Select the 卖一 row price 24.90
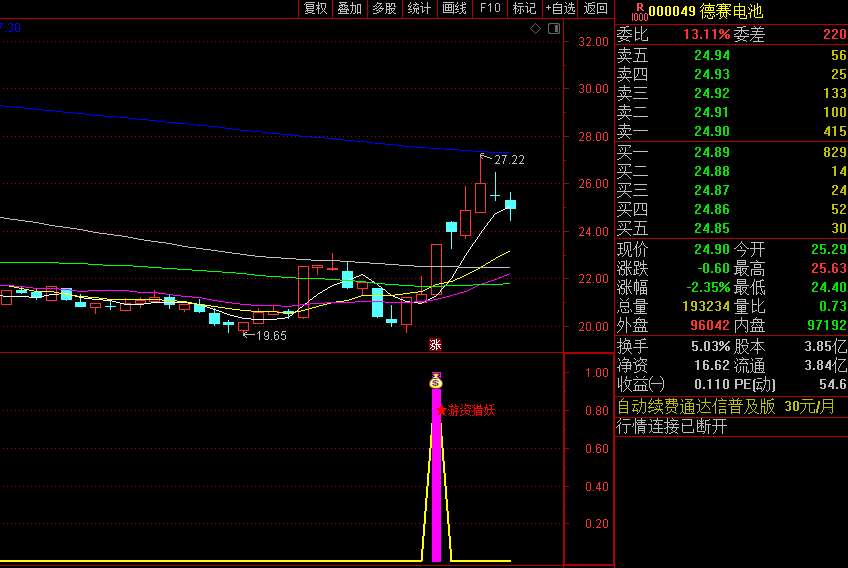The height and width of the screenshot is (568, 848). pyautogui.click(x=712, y=131)
